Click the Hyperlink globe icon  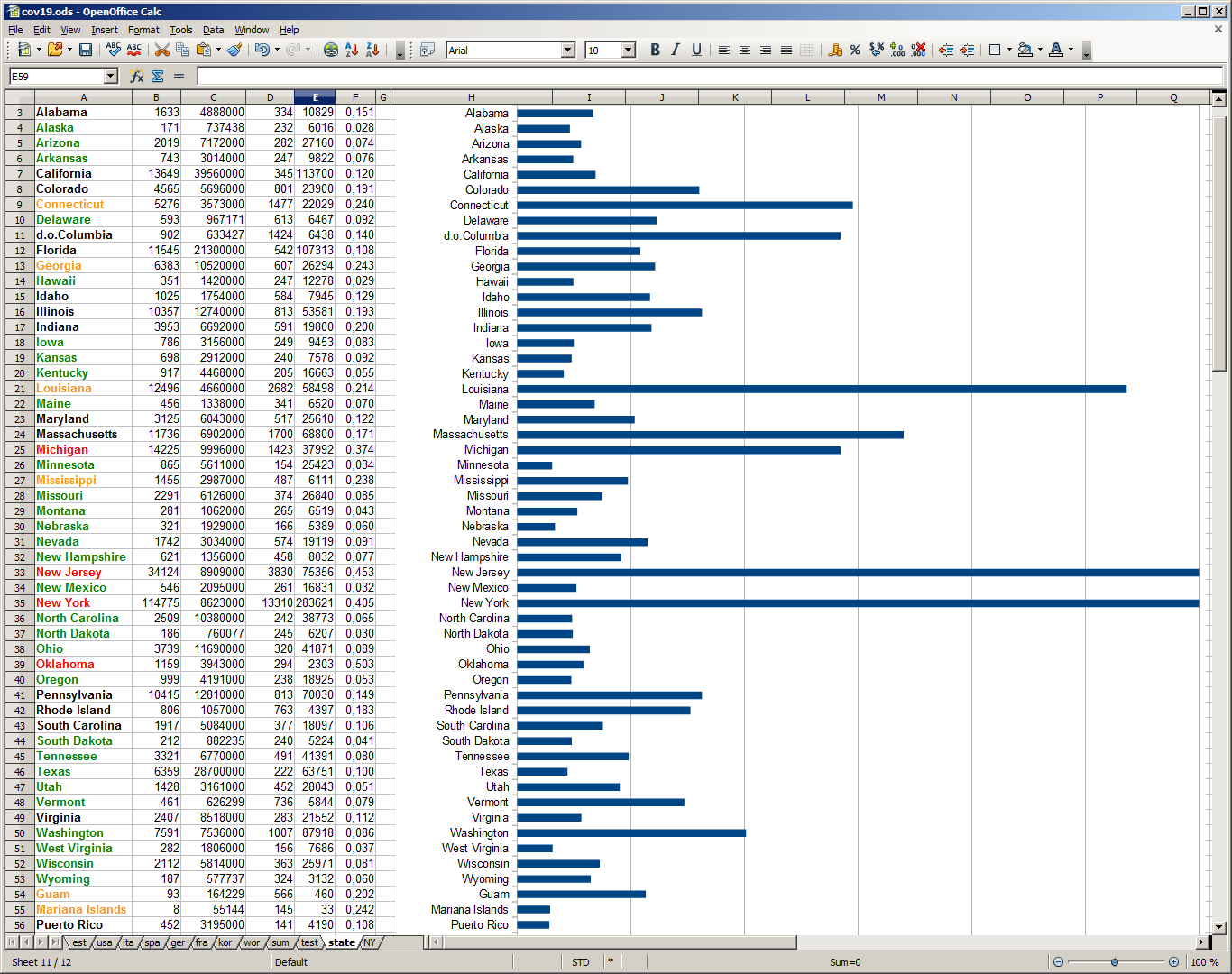pyautogui.click(x=331, y=50)
